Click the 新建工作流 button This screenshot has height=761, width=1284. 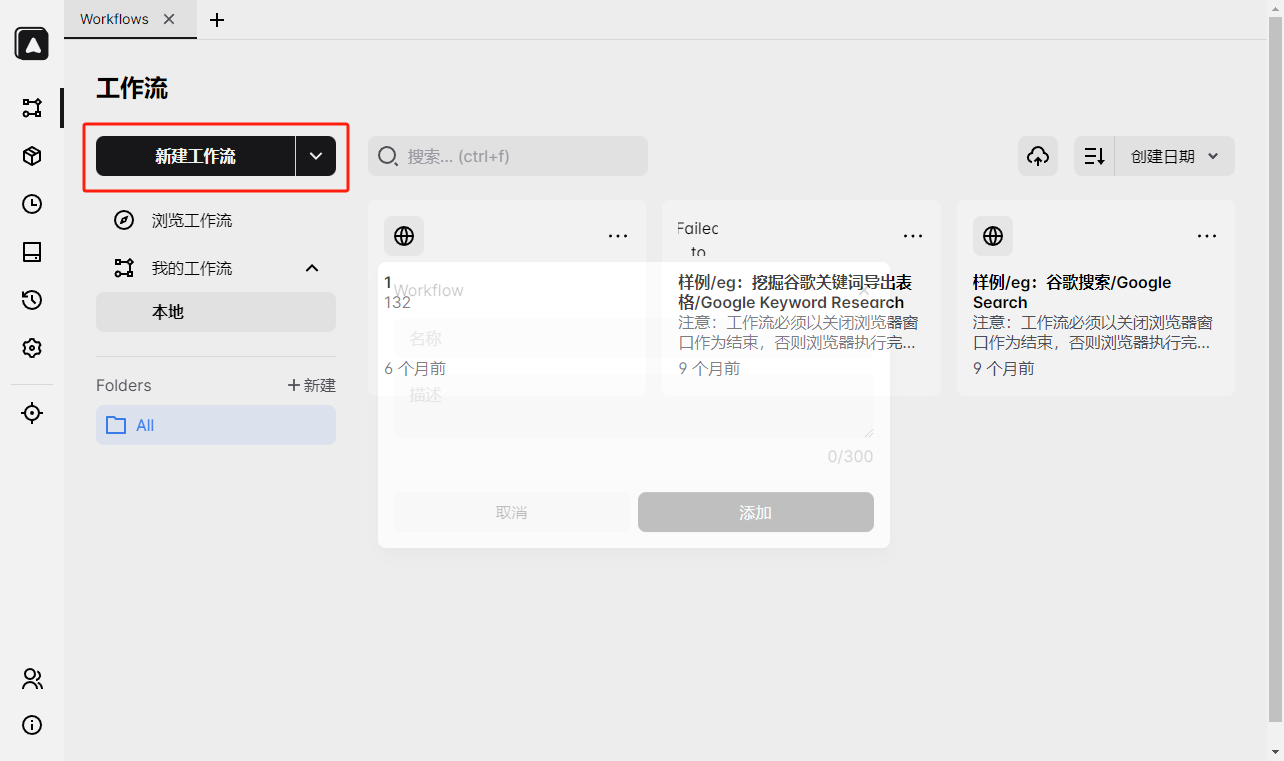tap(195, 156)
